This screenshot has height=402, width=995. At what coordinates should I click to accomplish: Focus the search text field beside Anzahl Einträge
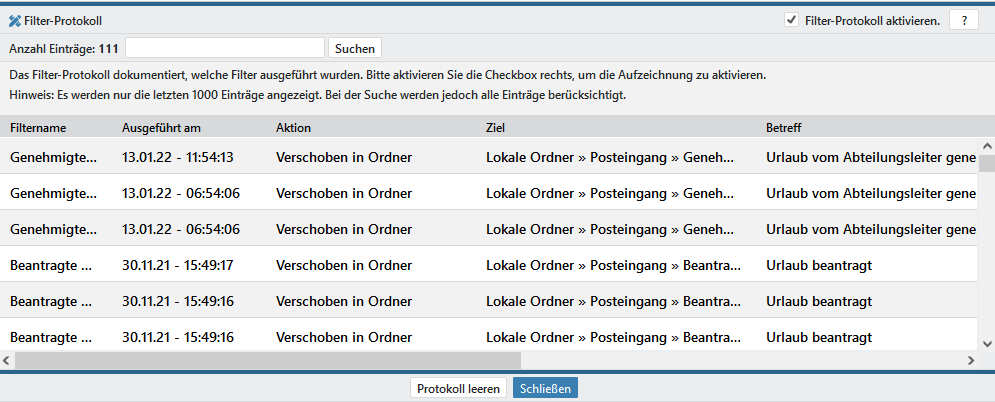pos(225,48)
